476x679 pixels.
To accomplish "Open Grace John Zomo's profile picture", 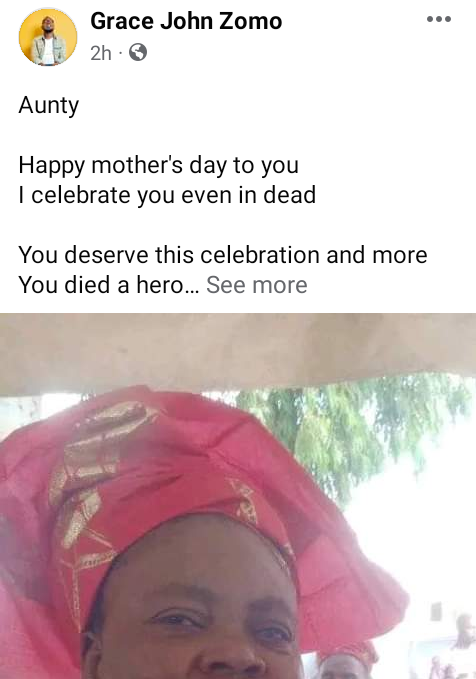I will [48, 37].
